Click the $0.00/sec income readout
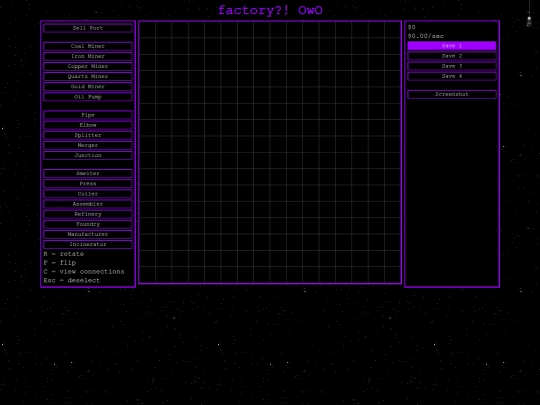Screen dimensions: 540x405 coord(426,36)
